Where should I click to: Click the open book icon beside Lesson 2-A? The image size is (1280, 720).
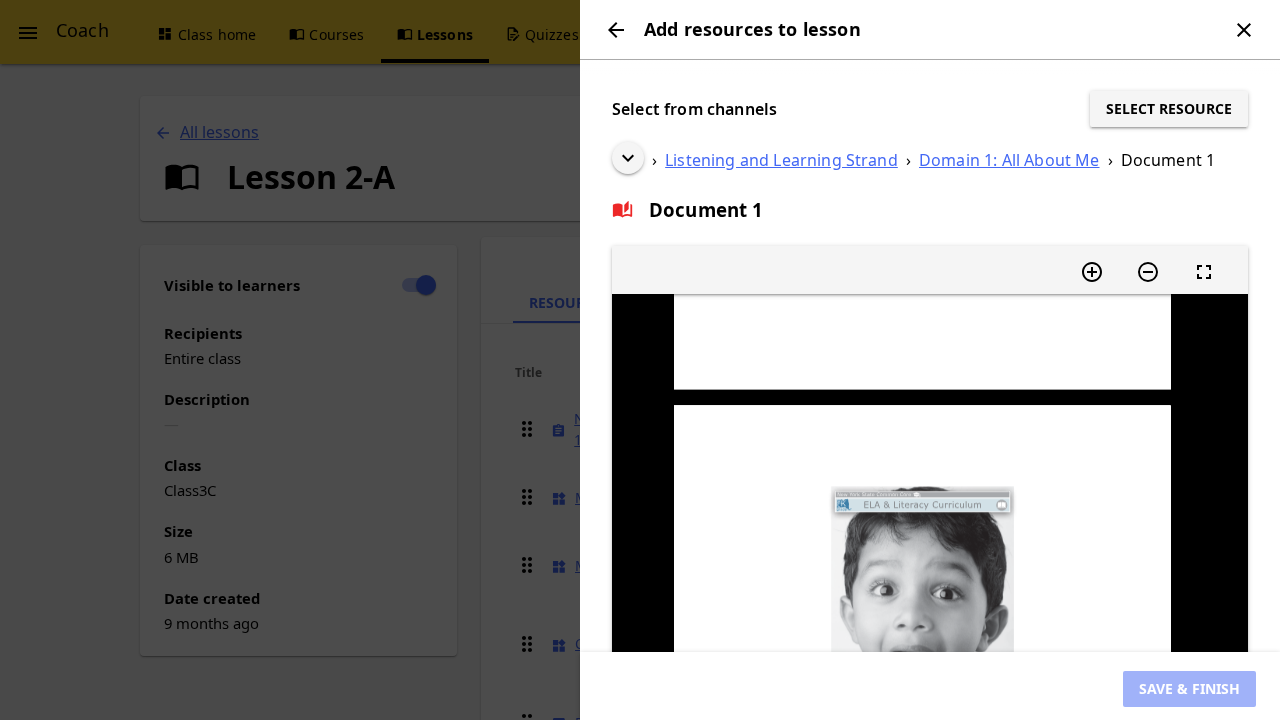tap(182, 178)
